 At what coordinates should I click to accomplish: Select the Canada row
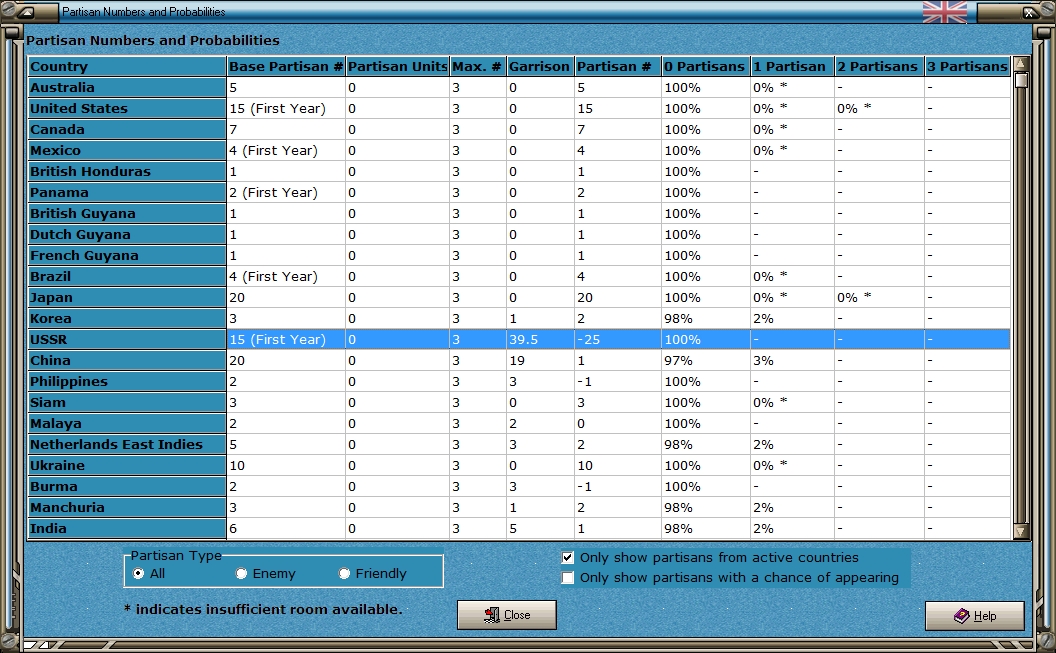(519, 129)
